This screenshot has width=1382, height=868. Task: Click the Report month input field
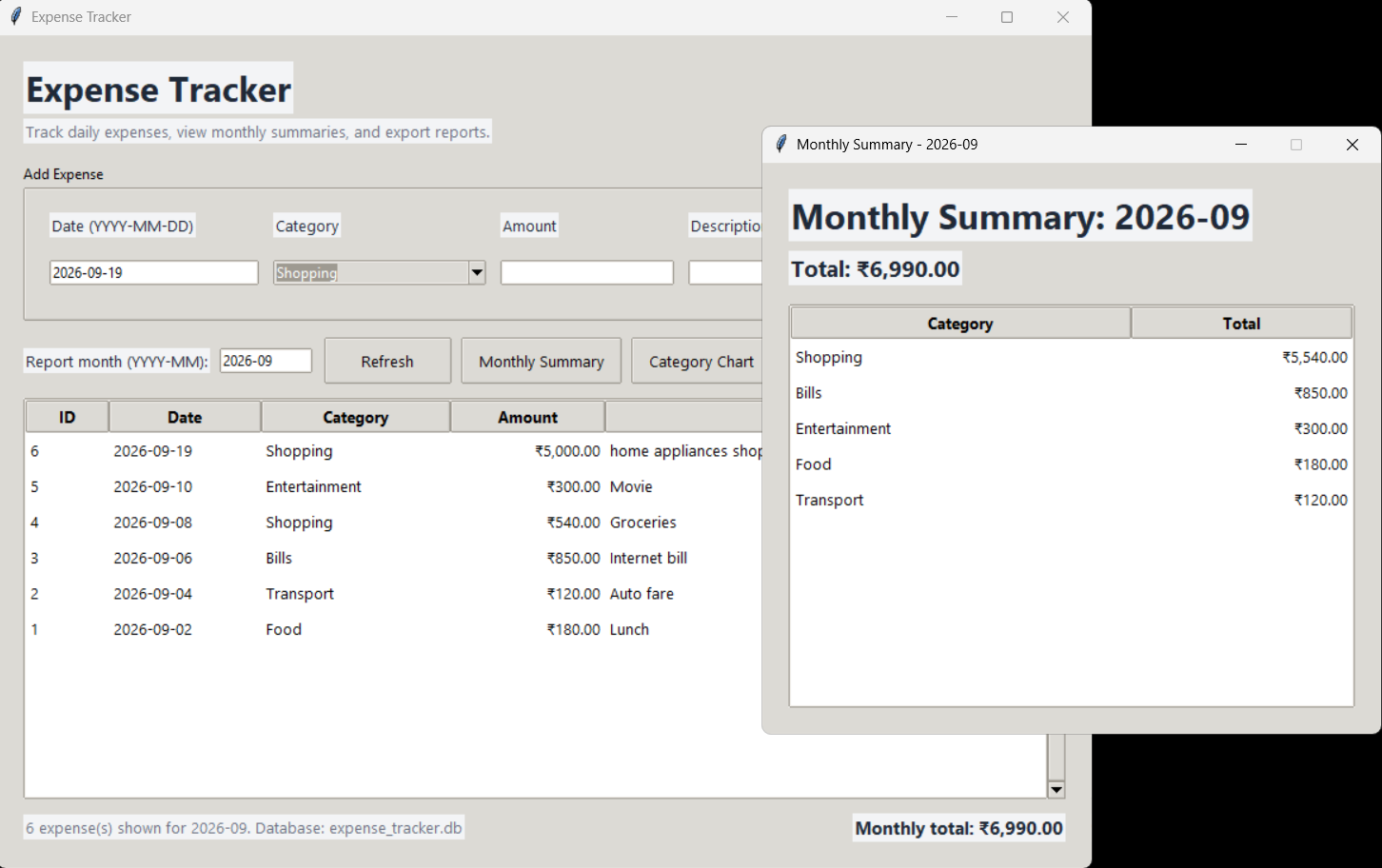coord(266,362)
